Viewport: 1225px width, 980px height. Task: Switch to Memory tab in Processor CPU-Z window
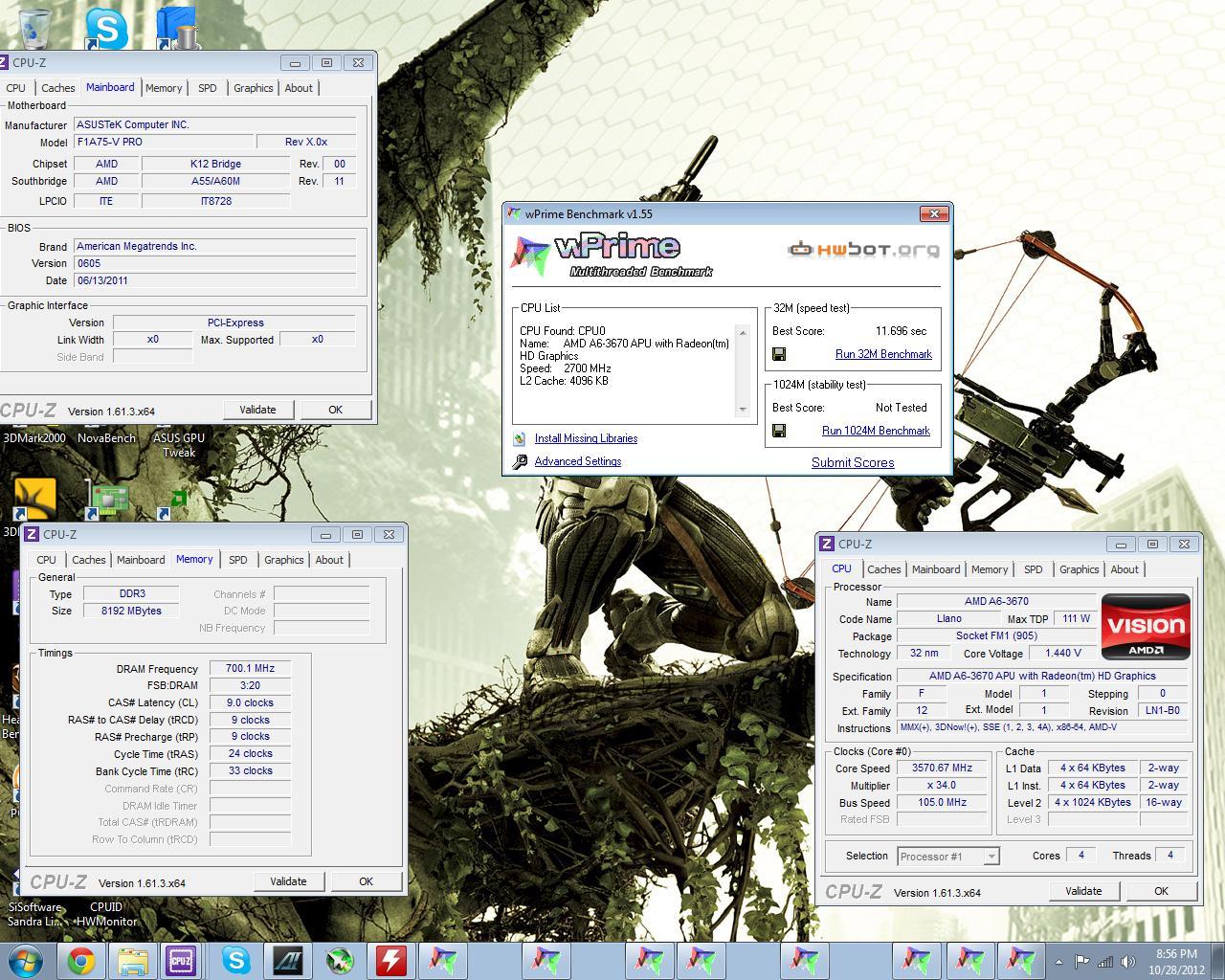click(x=990, y=569)
